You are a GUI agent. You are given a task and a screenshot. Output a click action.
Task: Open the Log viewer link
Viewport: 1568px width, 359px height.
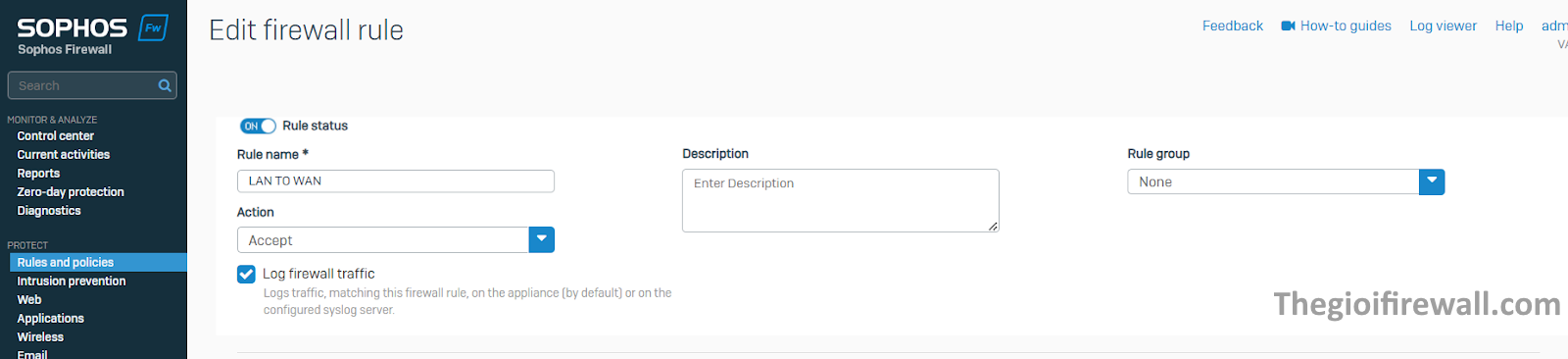point(1443,26)
